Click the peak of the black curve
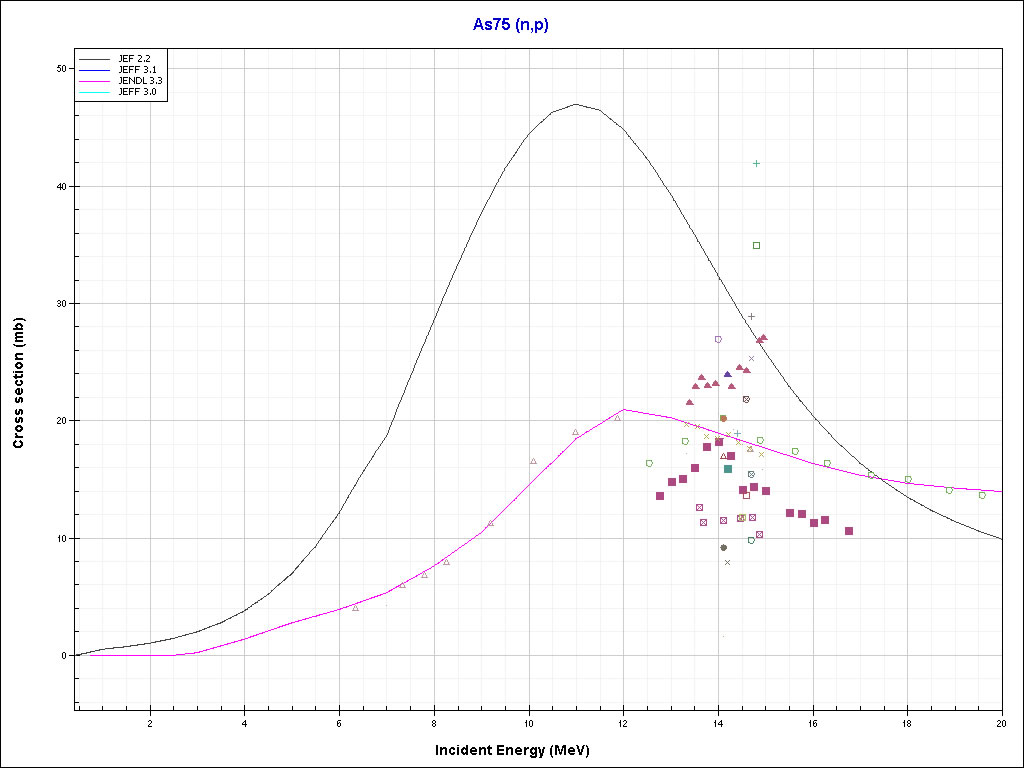The height and width of the screenshot is (768, 1024). (x=575, y=104)
